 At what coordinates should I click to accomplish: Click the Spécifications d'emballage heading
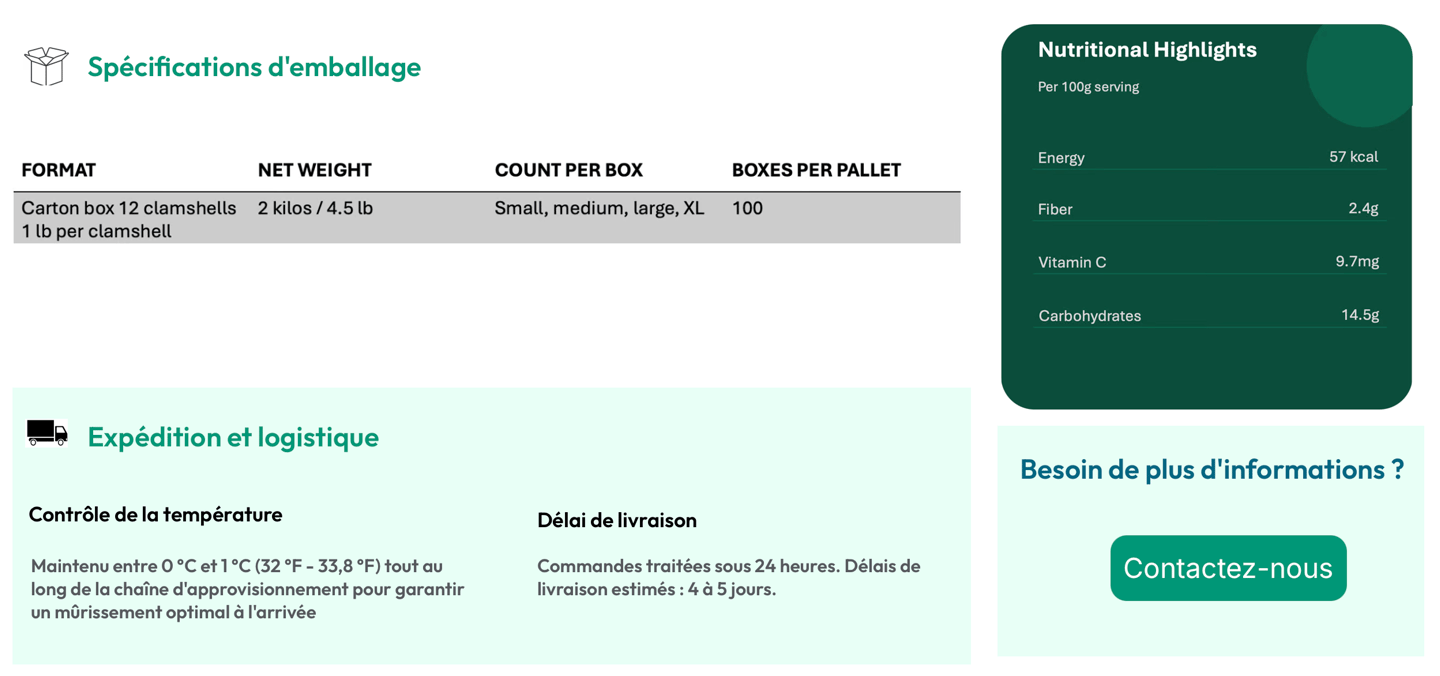pos(254,67)
